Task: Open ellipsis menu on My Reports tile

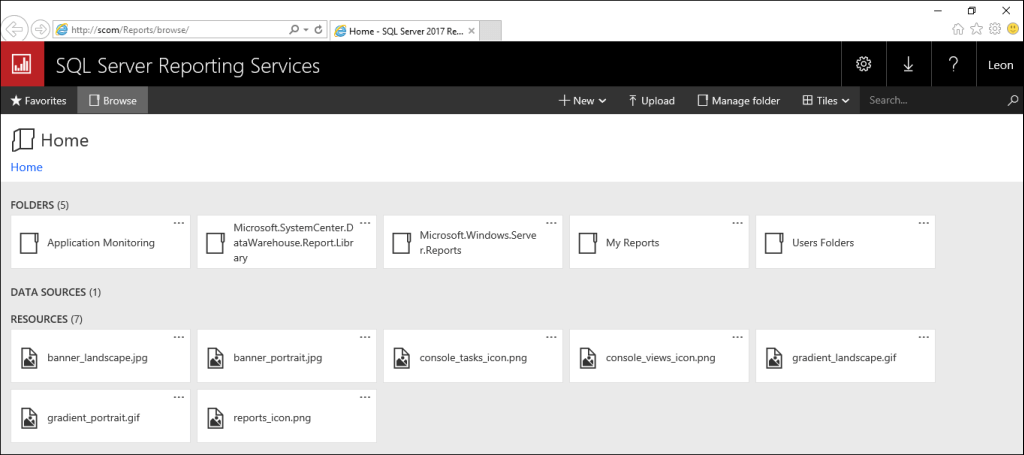Action: (x=737, y=223)
